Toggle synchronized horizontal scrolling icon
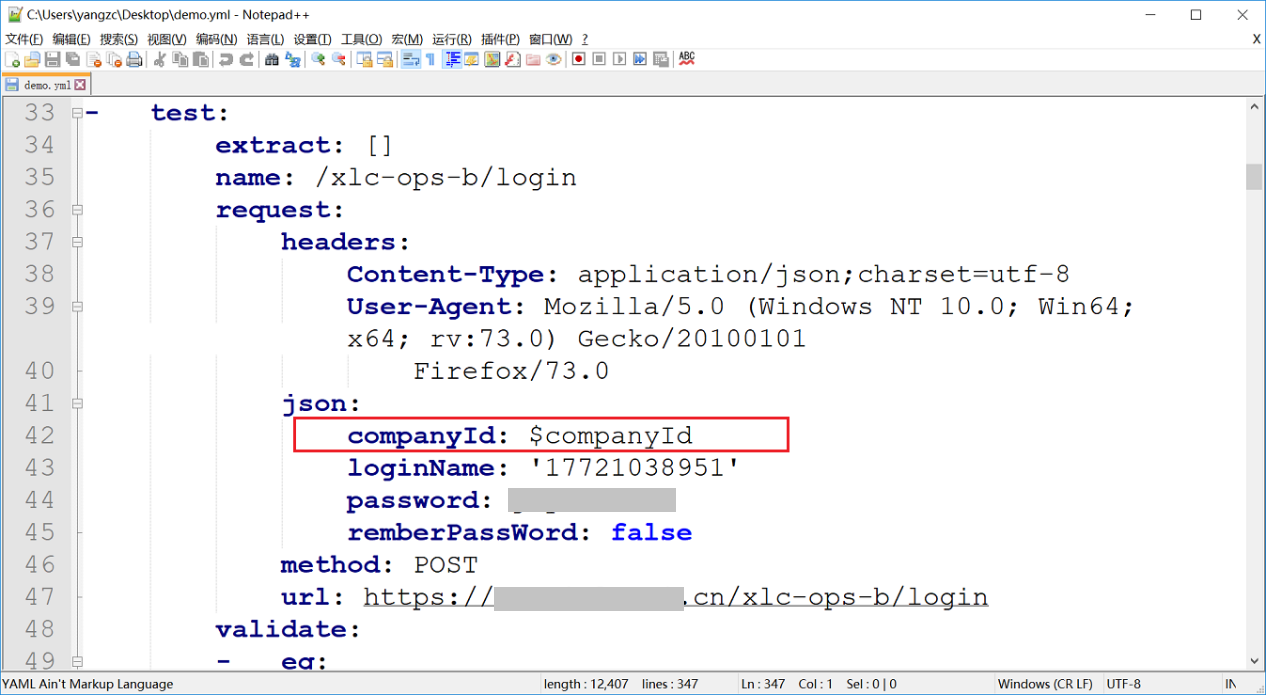1266x695 pixels. (x=384, y=60)
